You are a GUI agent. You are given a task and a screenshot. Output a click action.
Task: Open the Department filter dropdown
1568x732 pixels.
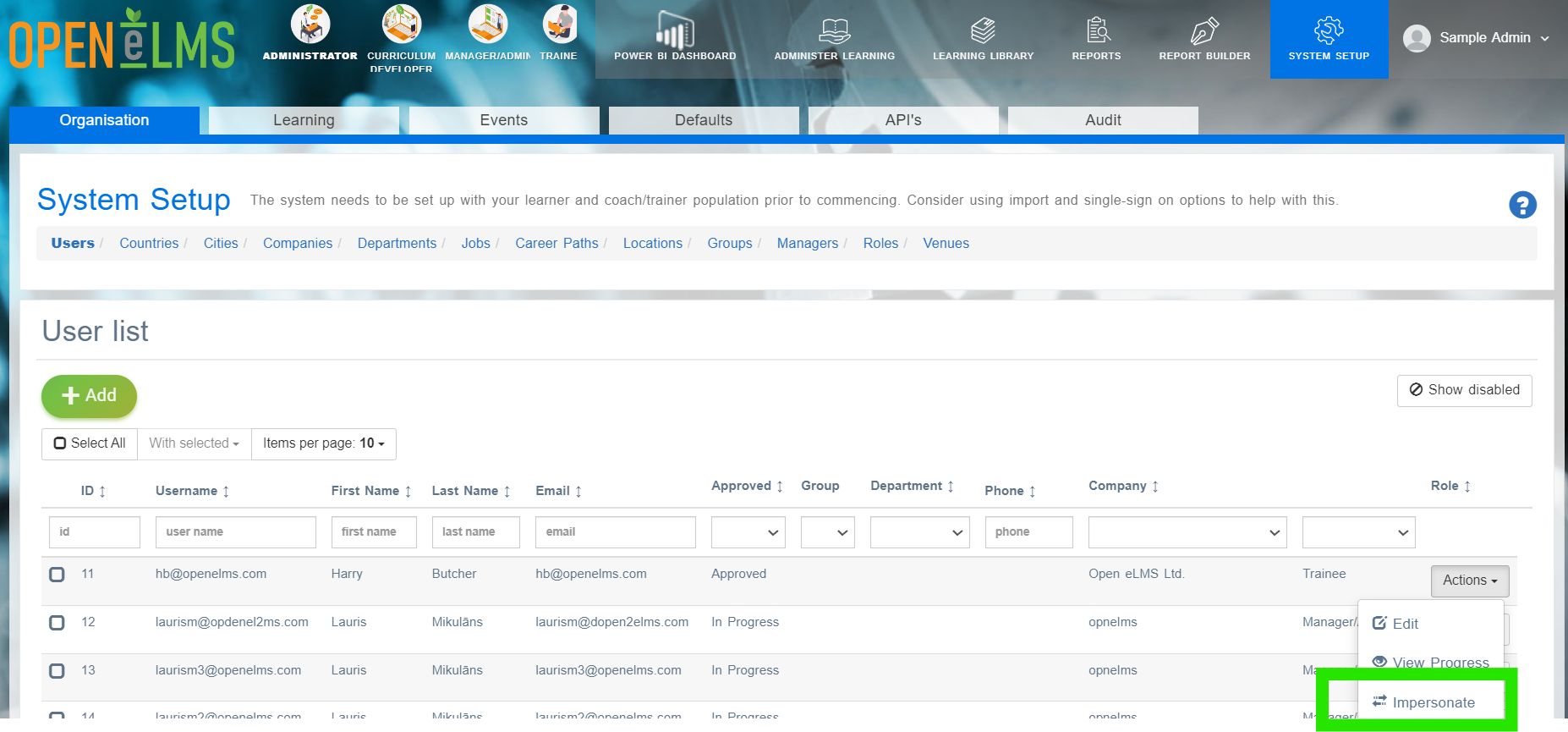pyautogui.click(x=920, y=532)
